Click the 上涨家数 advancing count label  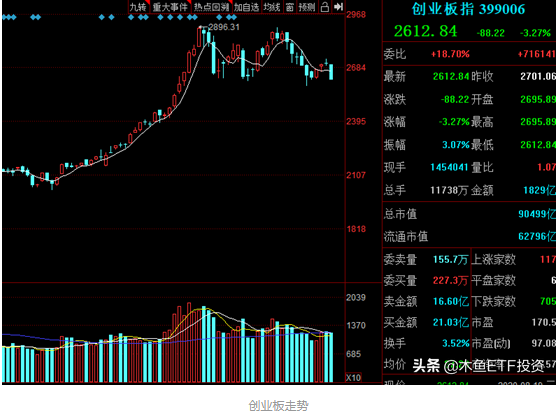click(x=493, y=260)
